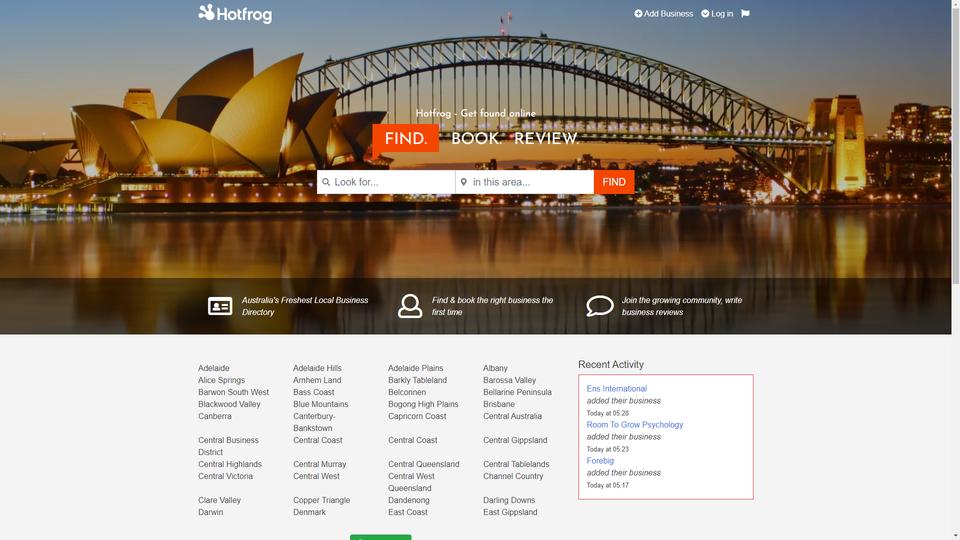Select the FIND. tab in the banner
The height and width of the screenshot is (540, 960).
[x=405, y=138]
